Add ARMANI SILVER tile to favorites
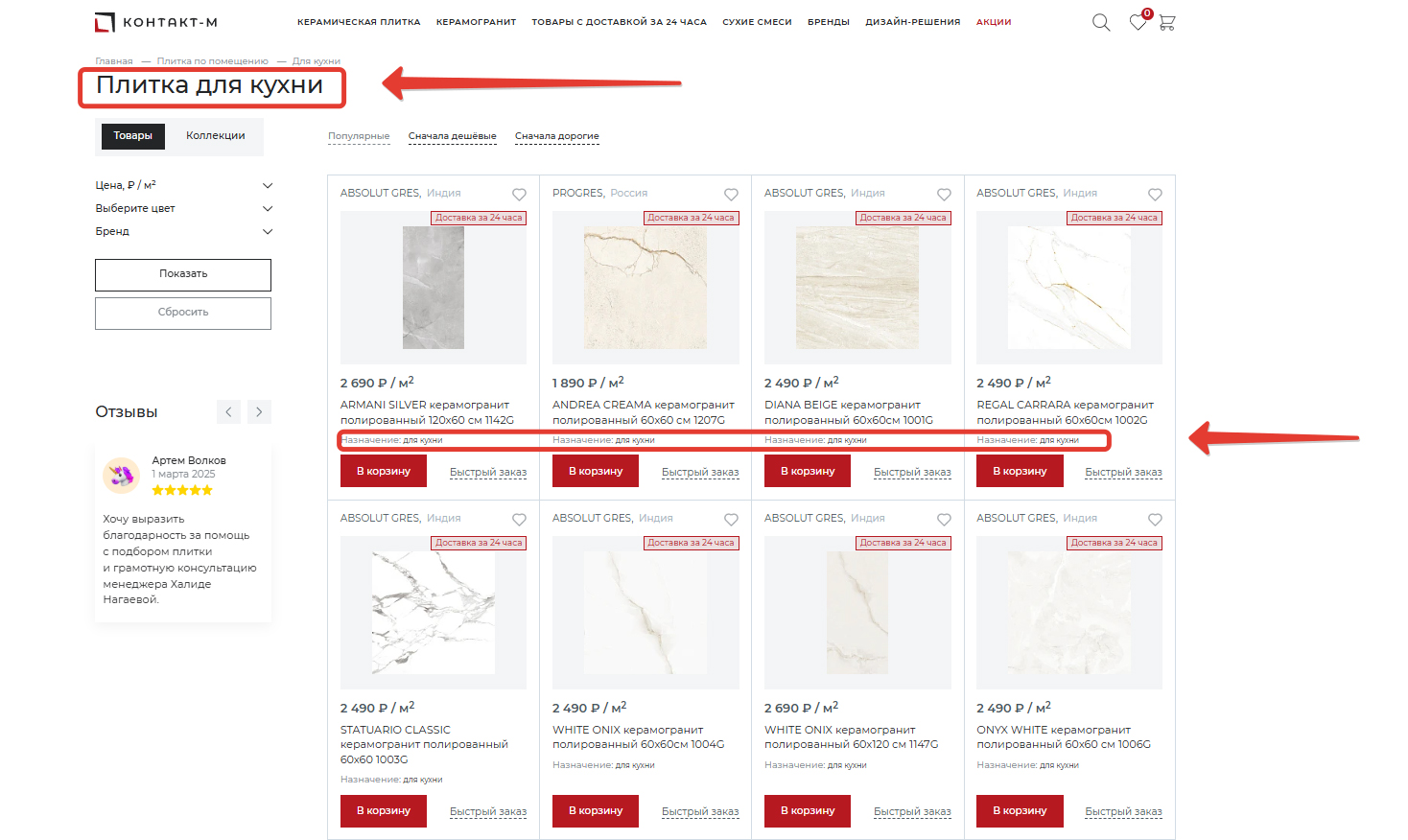The height and width of the screenshot is (840, 1408). click(x=519, y=195)
